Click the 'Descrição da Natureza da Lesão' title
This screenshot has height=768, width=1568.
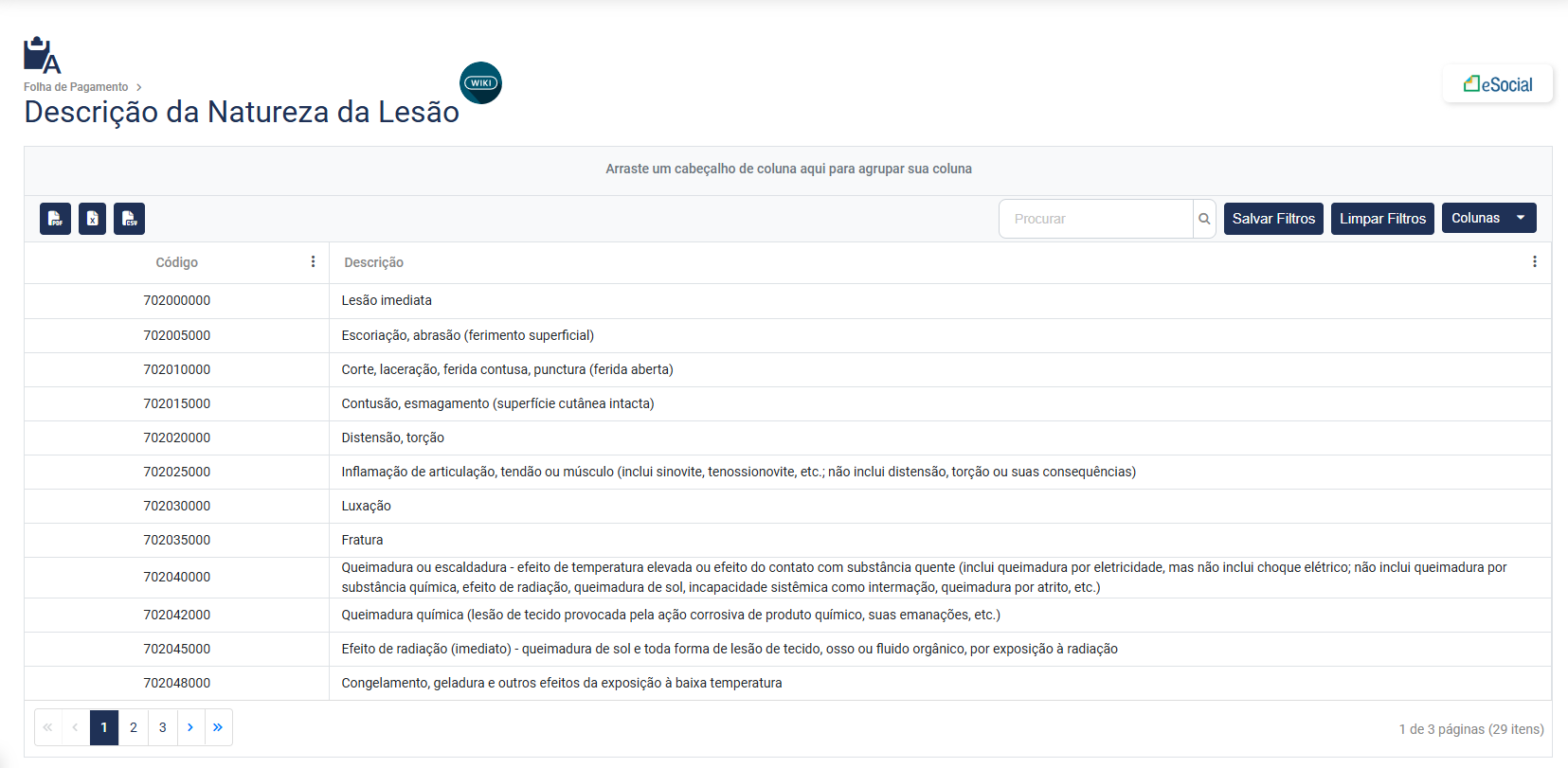click(242, 112)
